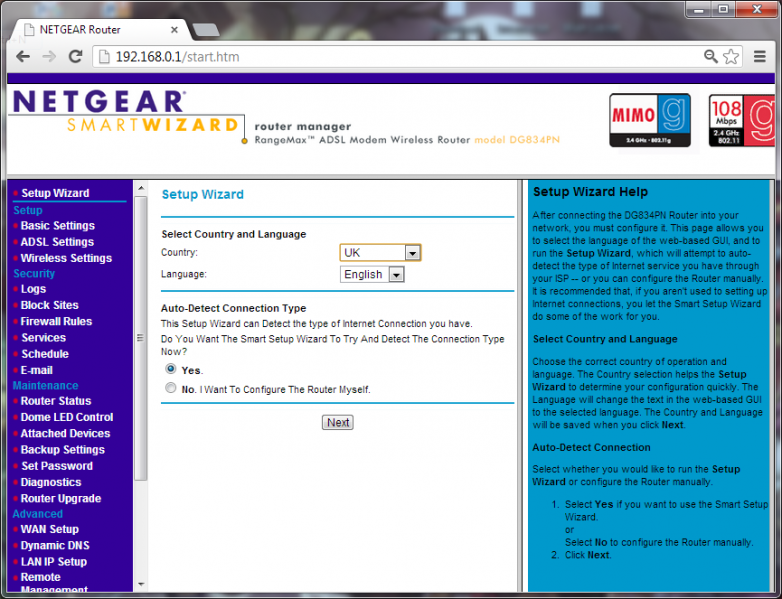Viewport: 782px width, 599px height.
Task: Open Dynamic DNS
Action: pos(55,546)
